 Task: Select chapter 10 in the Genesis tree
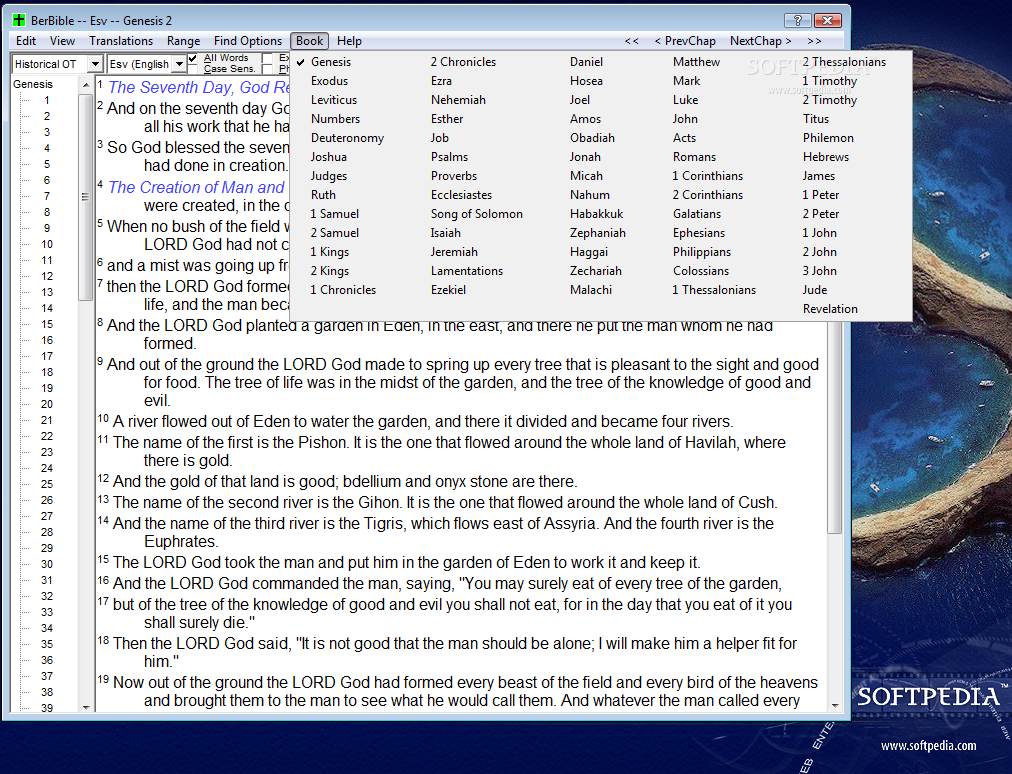(x=46, y=244)
